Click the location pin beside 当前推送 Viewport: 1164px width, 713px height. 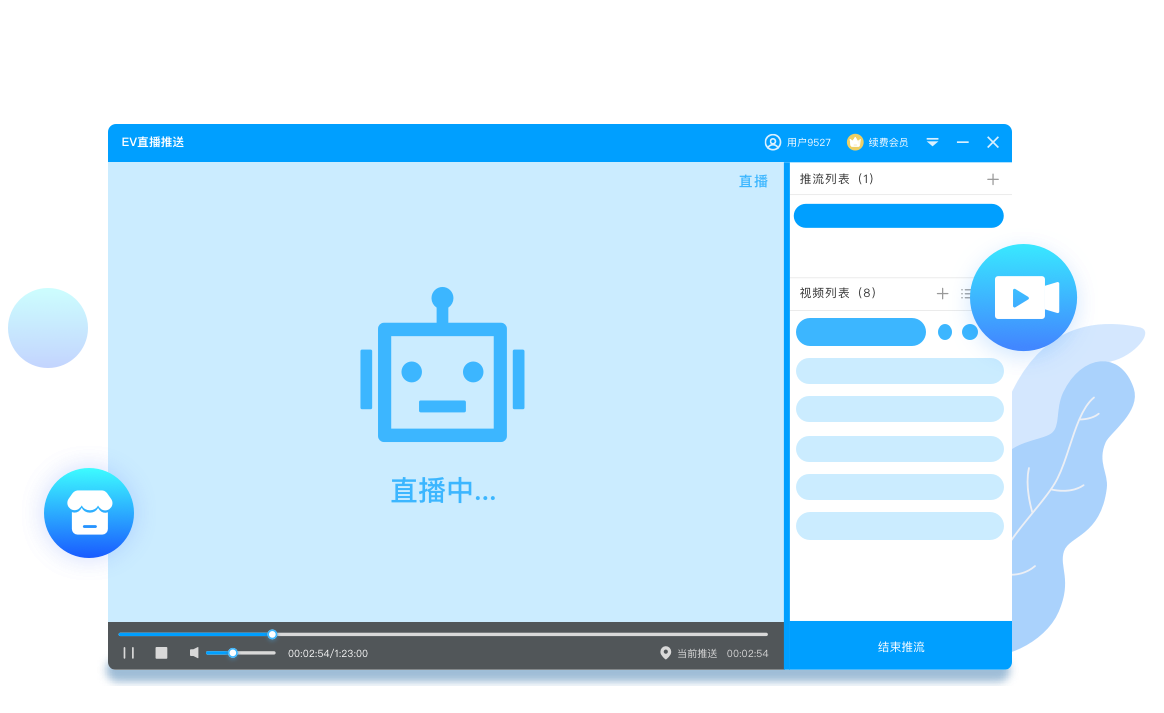click(x=665, y=652)
